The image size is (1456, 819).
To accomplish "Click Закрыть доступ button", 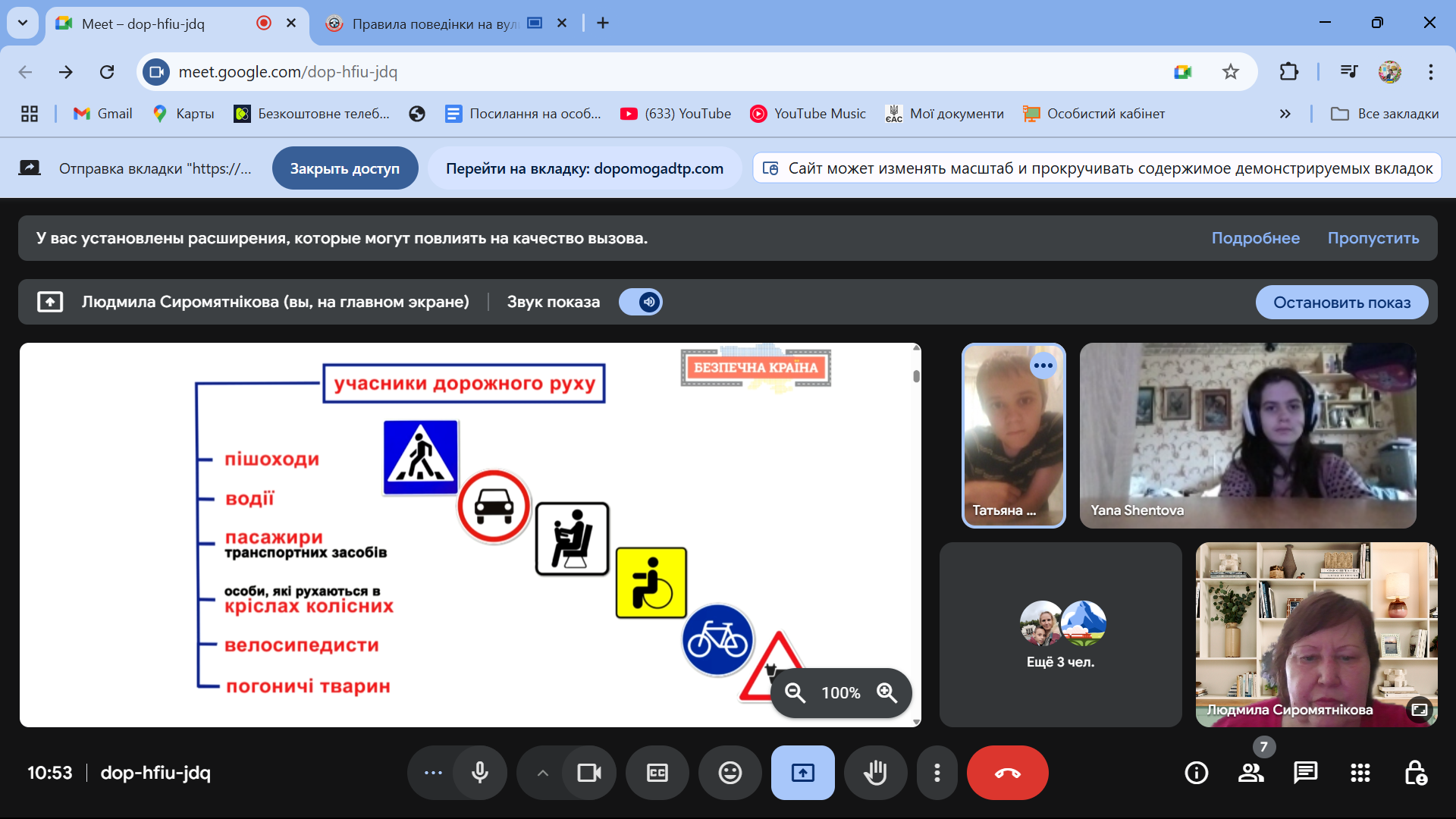I will click(345, 168).
